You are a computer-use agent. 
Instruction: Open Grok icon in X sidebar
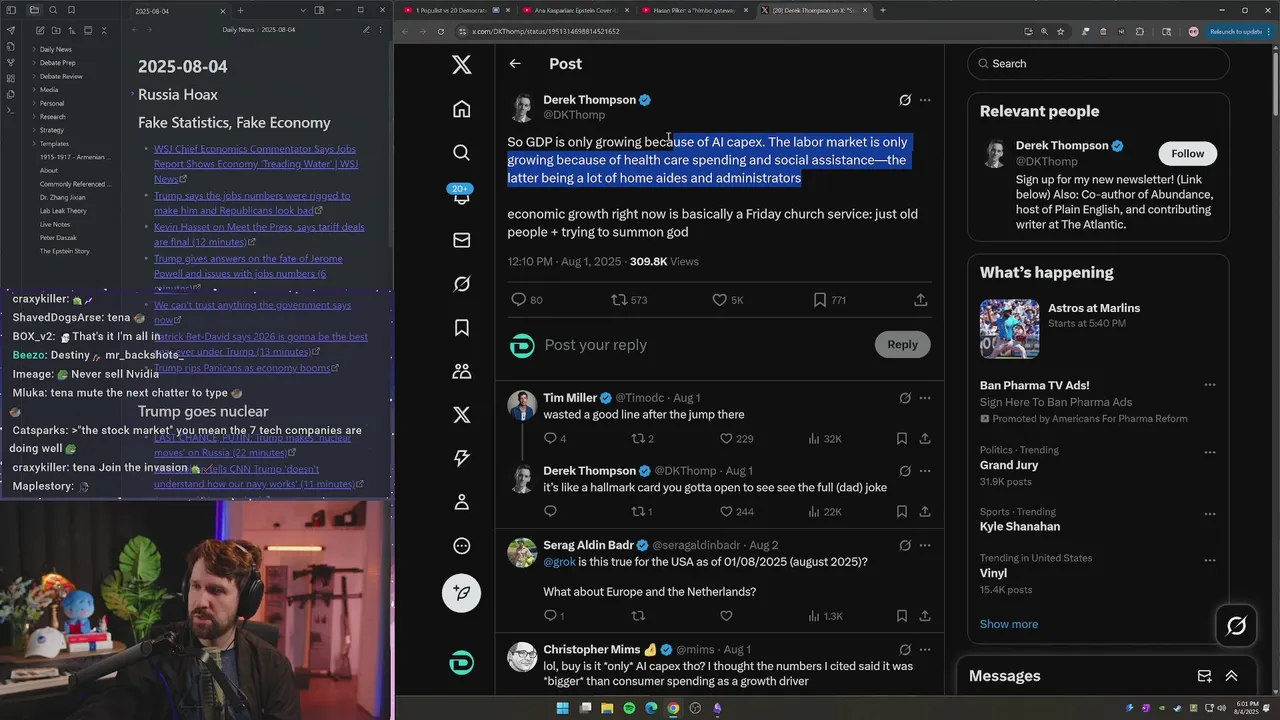[x=461, y=284]
